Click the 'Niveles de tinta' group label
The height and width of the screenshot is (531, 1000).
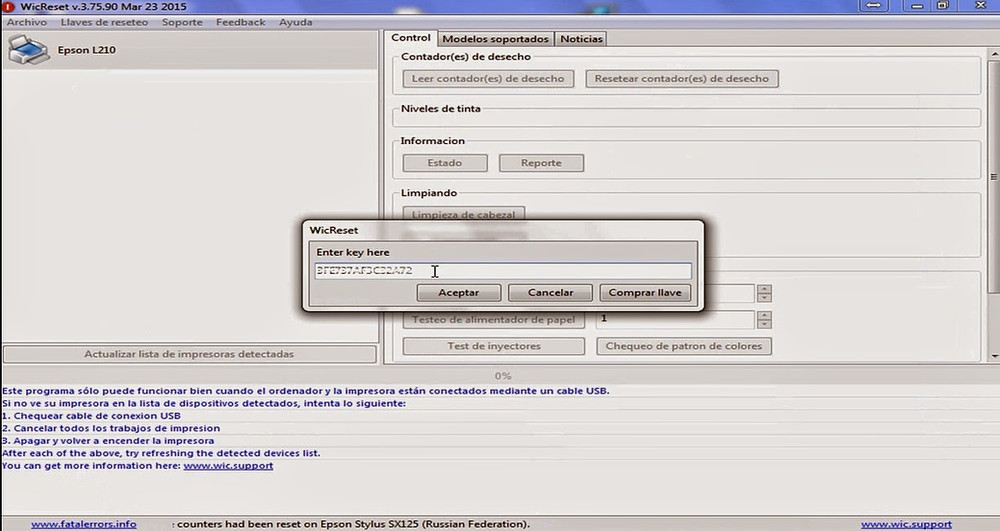(441, 108)
